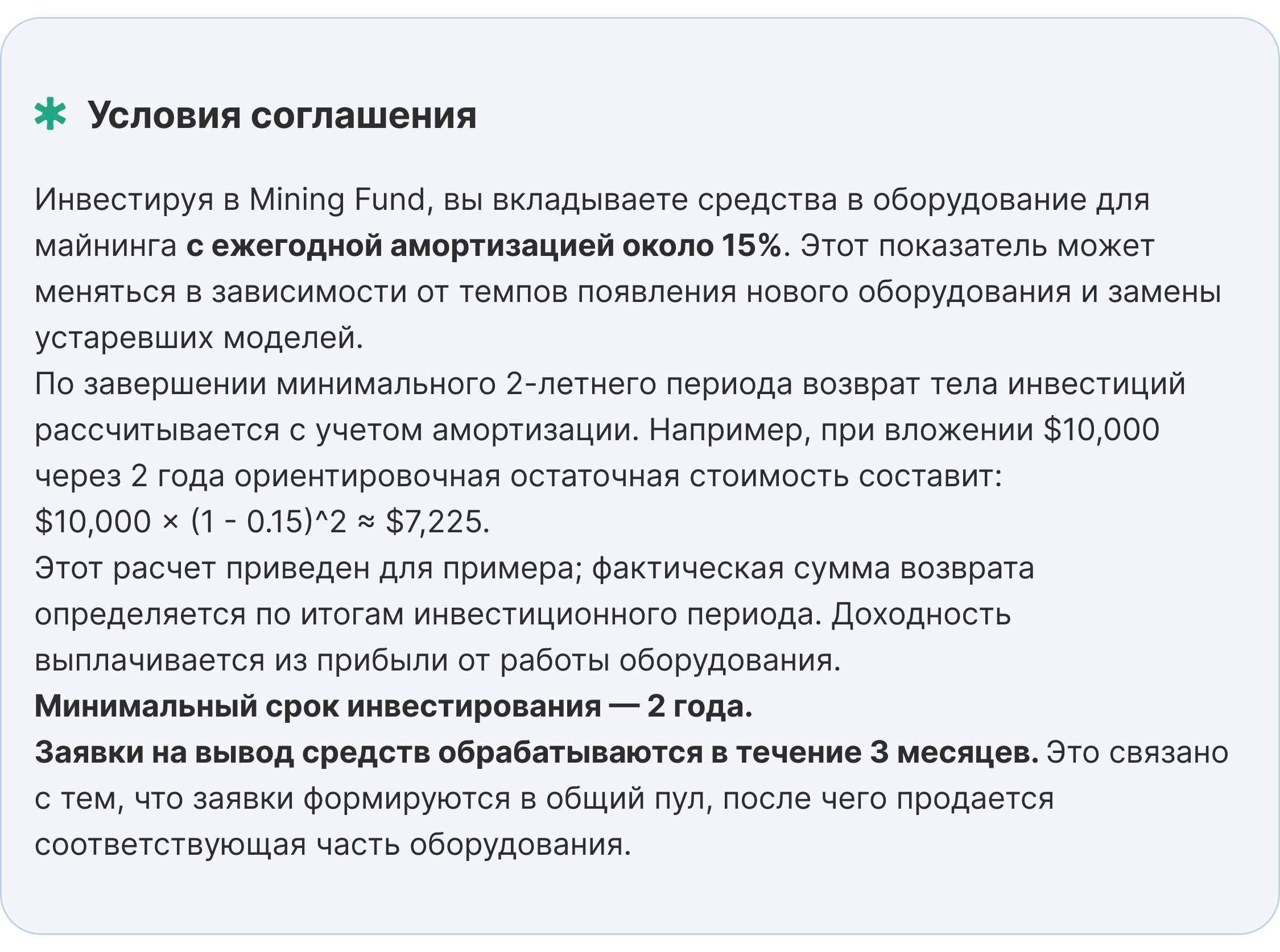
Task: Click the last line "соответствующая часть оборудования"
Action: [333, 845]
